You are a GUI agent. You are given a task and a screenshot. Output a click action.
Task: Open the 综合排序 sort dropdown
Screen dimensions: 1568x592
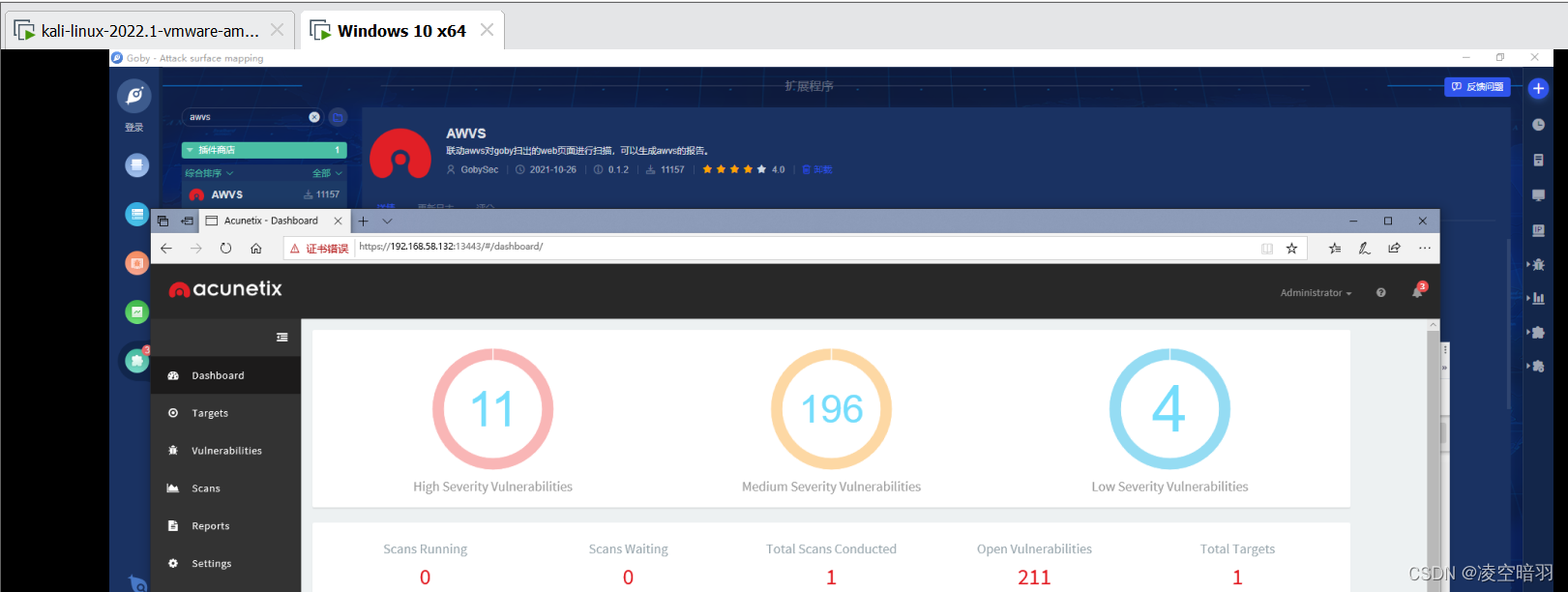(209, 173)
